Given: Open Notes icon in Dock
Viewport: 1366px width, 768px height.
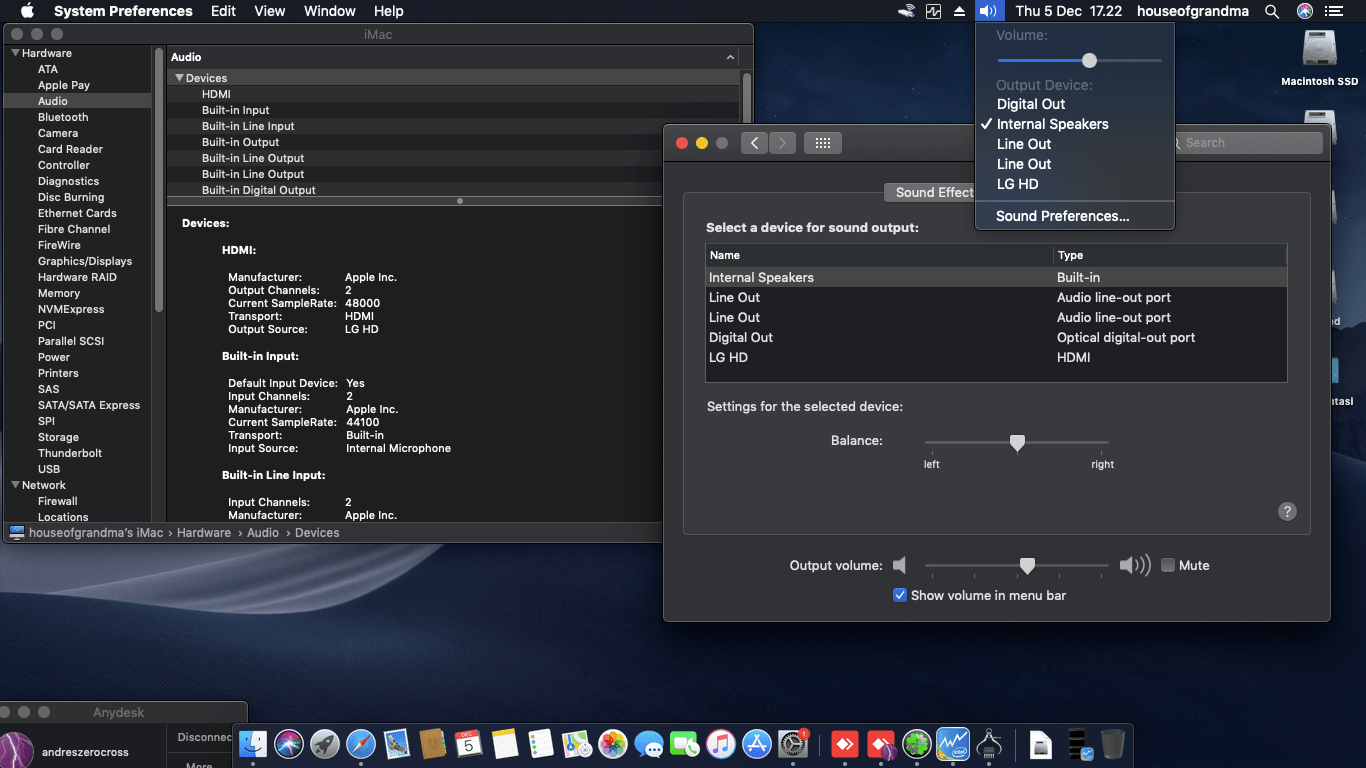Looking at the screenshot, I should [x=504, y=743].
